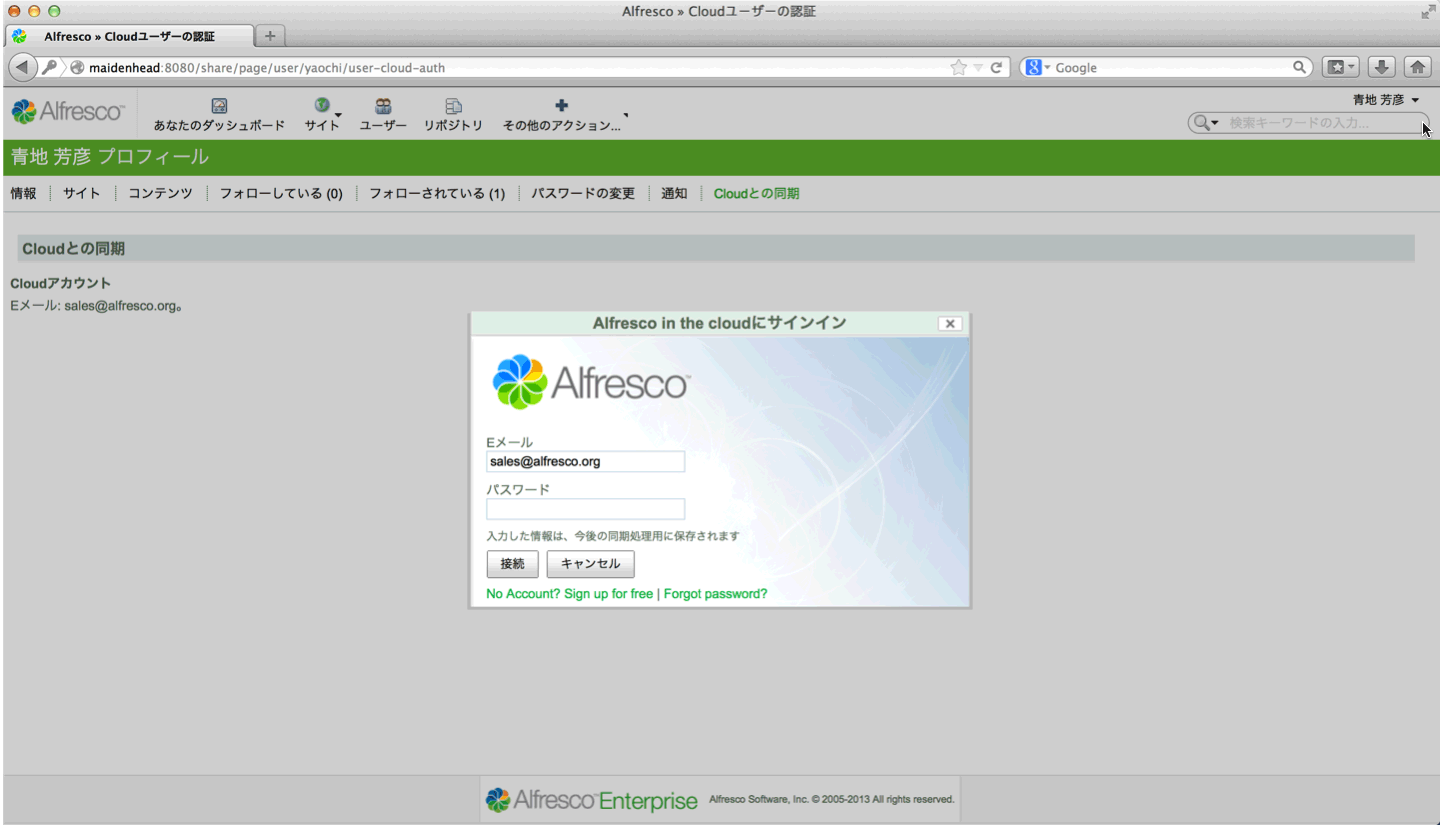Open search options dropdown magnifier

(1205, 123)
